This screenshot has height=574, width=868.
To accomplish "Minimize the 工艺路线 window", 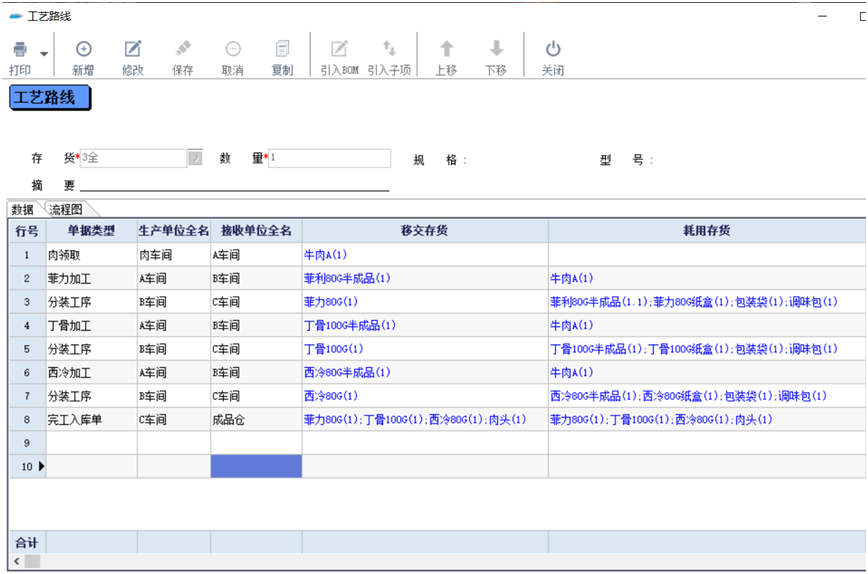I will [x=823, y=16].
